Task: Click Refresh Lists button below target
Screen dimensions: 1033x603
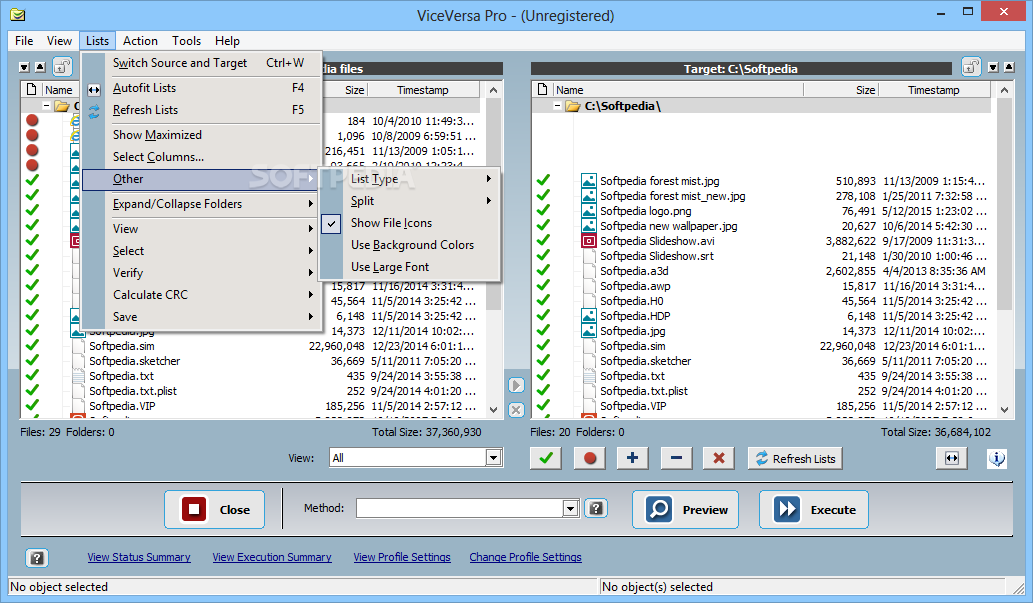Action: coord(795,458)
